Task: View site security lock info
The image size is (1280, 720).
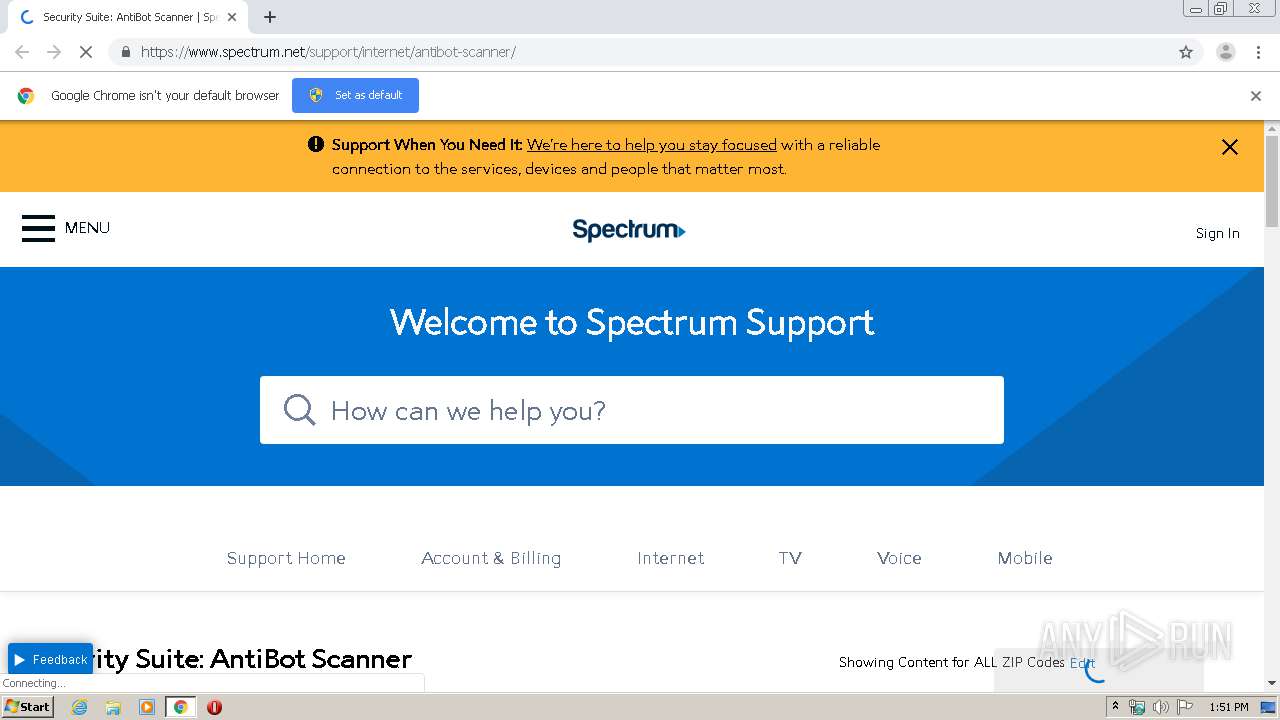Action: pos(125,52)
